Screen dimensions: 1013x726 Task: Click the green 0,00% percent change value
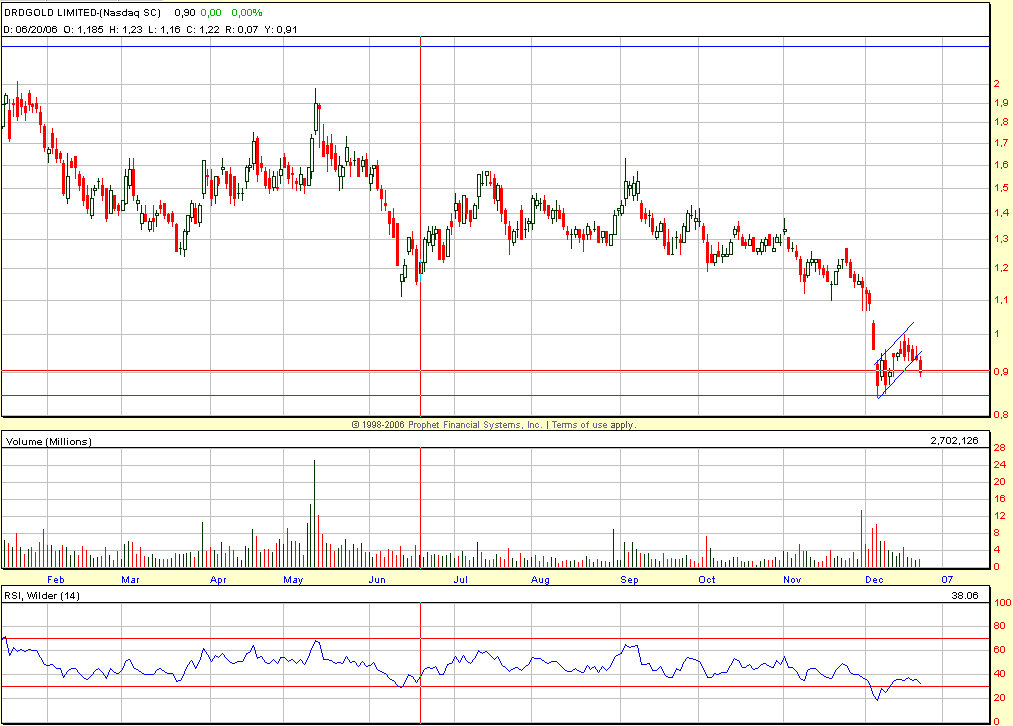point(245,13)
